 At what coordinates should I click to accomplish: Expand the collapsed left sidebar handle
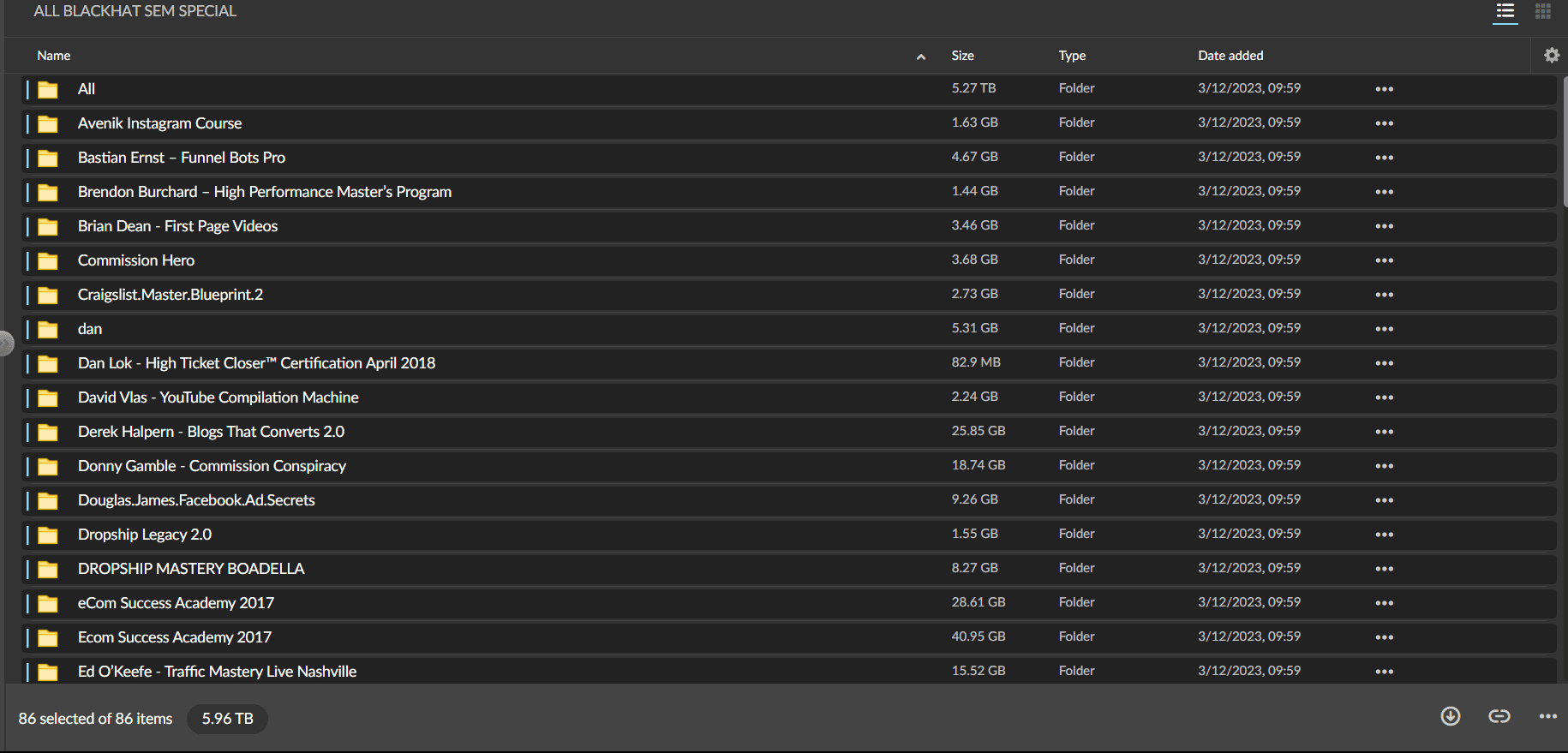pos(6,344)
